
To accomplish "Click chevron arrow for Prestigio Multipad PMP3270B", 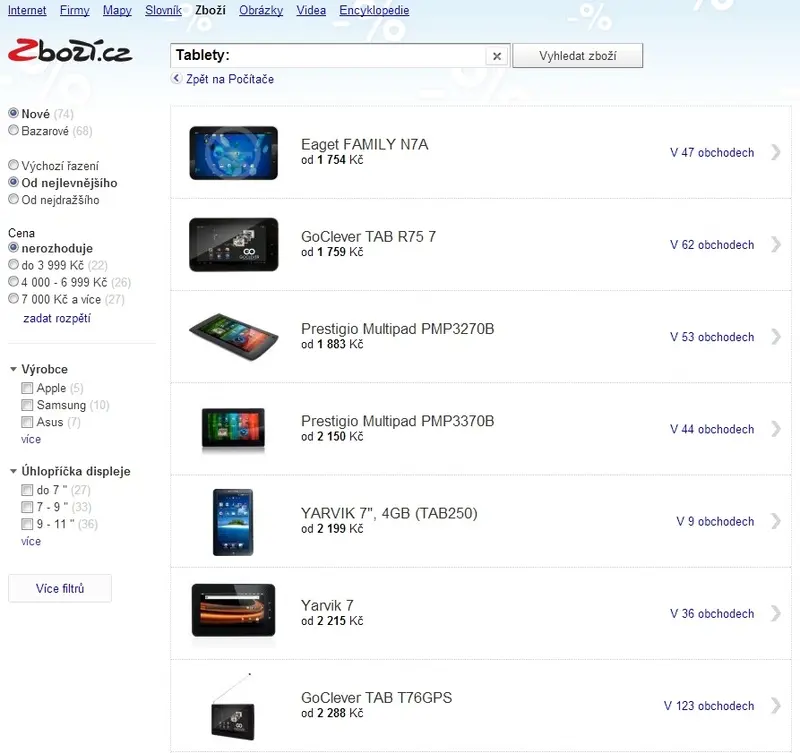I will (776, 337).
